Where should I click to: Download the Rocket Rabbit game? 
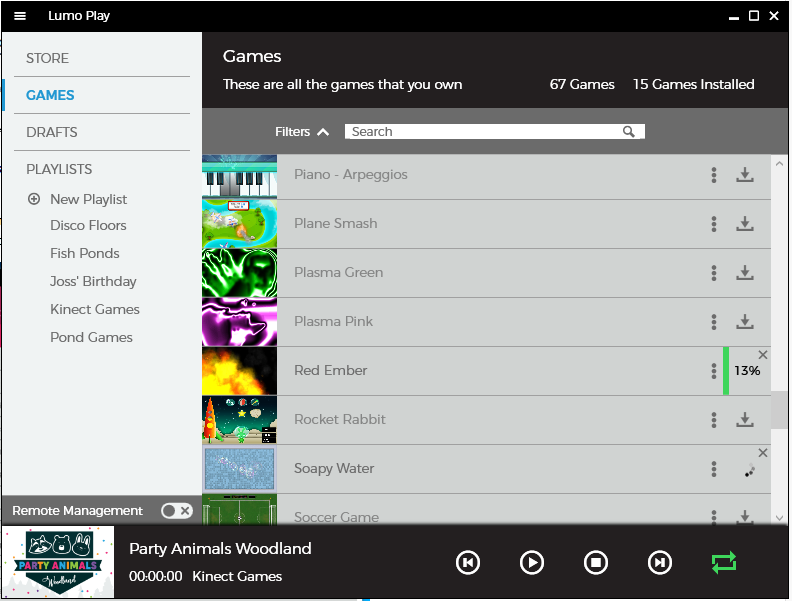coord(745,420)
